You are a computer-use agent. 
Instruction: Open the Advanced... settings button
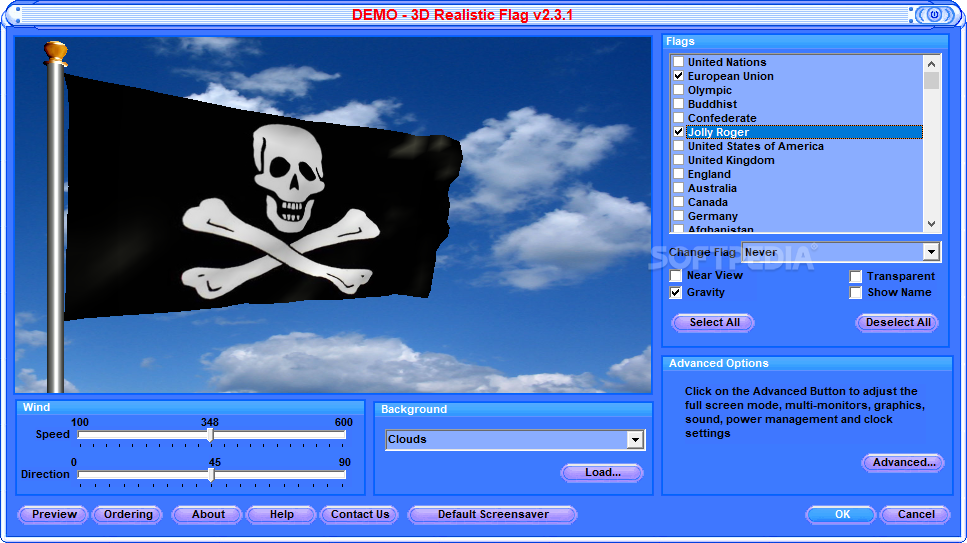click(903, 463)
